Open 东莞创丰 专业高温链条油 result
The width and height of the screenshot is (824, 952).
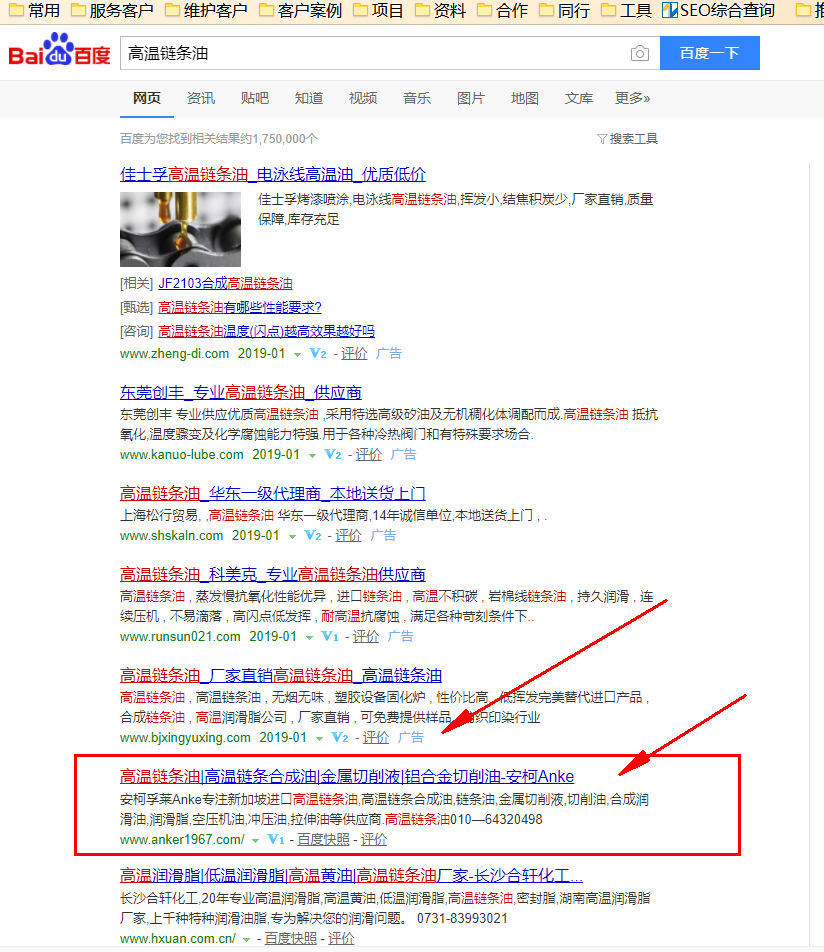240,393
